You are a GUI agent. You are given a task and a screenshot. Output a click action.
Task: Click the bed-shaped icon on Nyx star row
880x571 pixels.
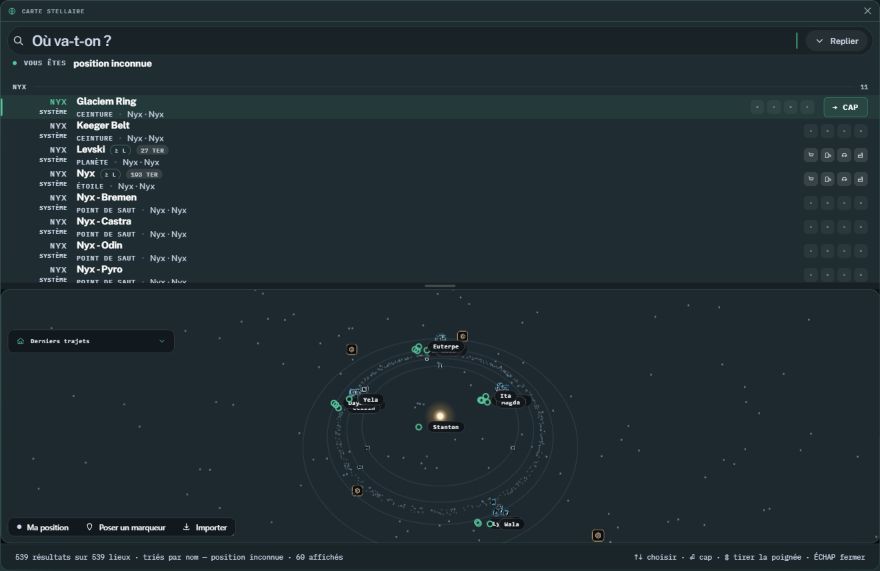point(860,179)
